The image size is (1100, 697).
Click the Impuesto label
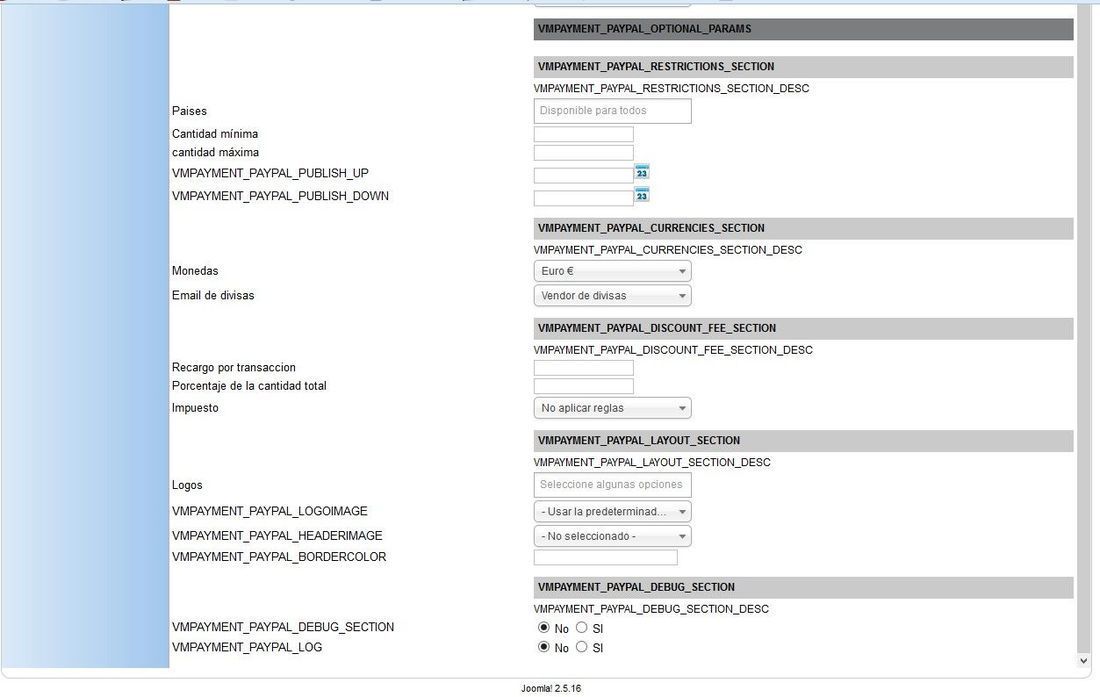(195, 407)
